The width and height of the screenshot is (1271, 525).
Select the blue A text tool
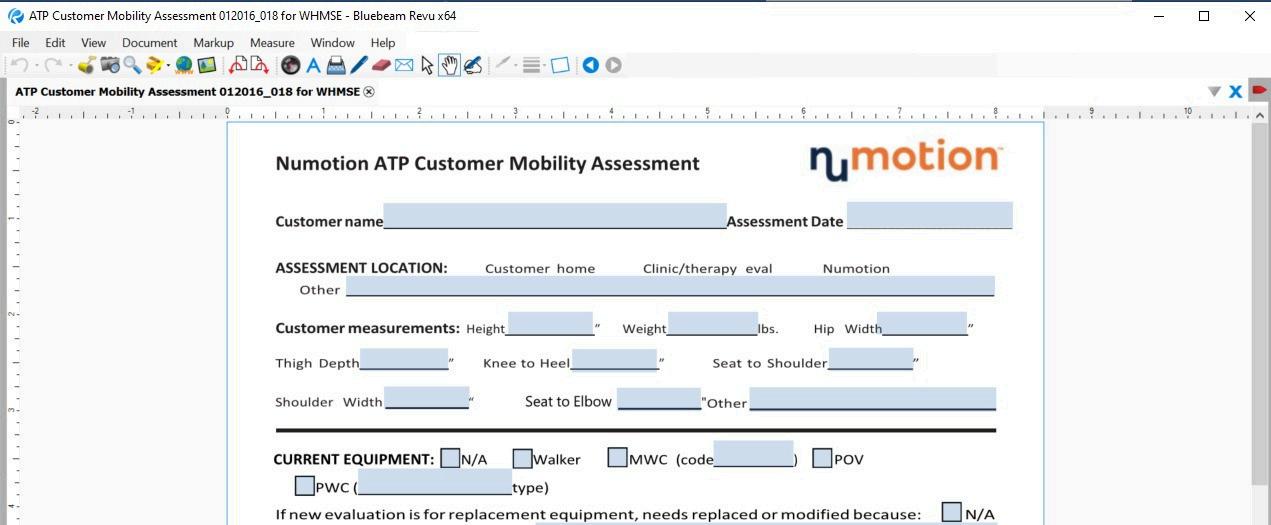[313, 65]
